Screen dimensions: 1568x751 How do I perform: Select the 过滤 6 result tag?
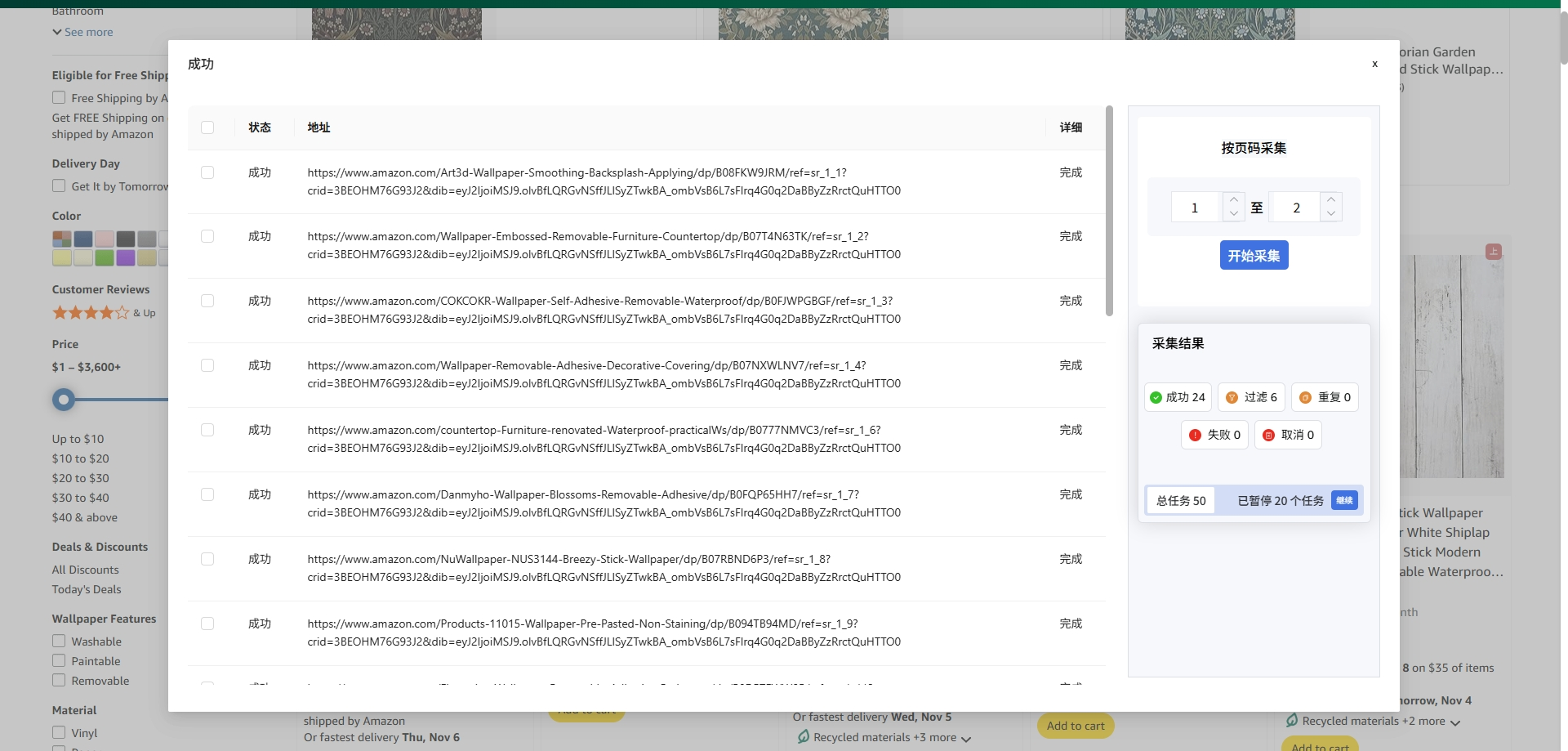click(x=1252, y=398)
